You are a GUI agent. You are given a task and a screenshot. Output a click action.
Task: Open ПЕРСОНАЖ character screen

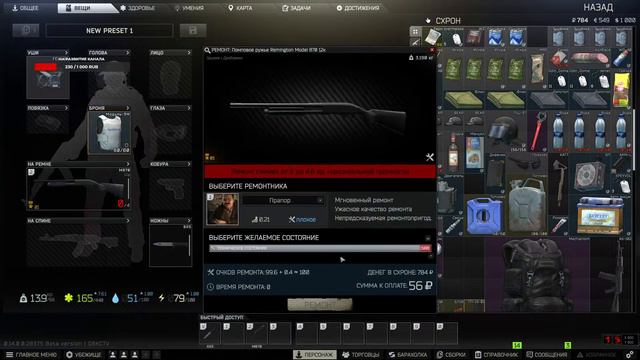(x=315, y=355)
